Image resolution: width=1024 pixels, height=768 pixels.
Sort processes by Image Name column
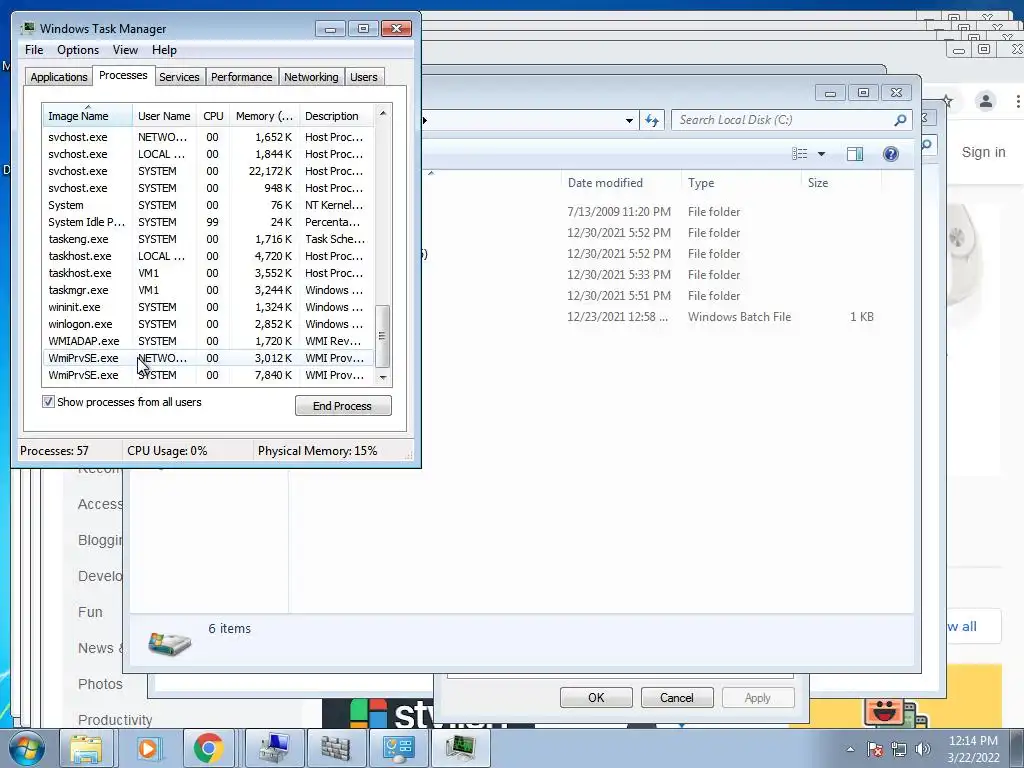tap(88, 116)
